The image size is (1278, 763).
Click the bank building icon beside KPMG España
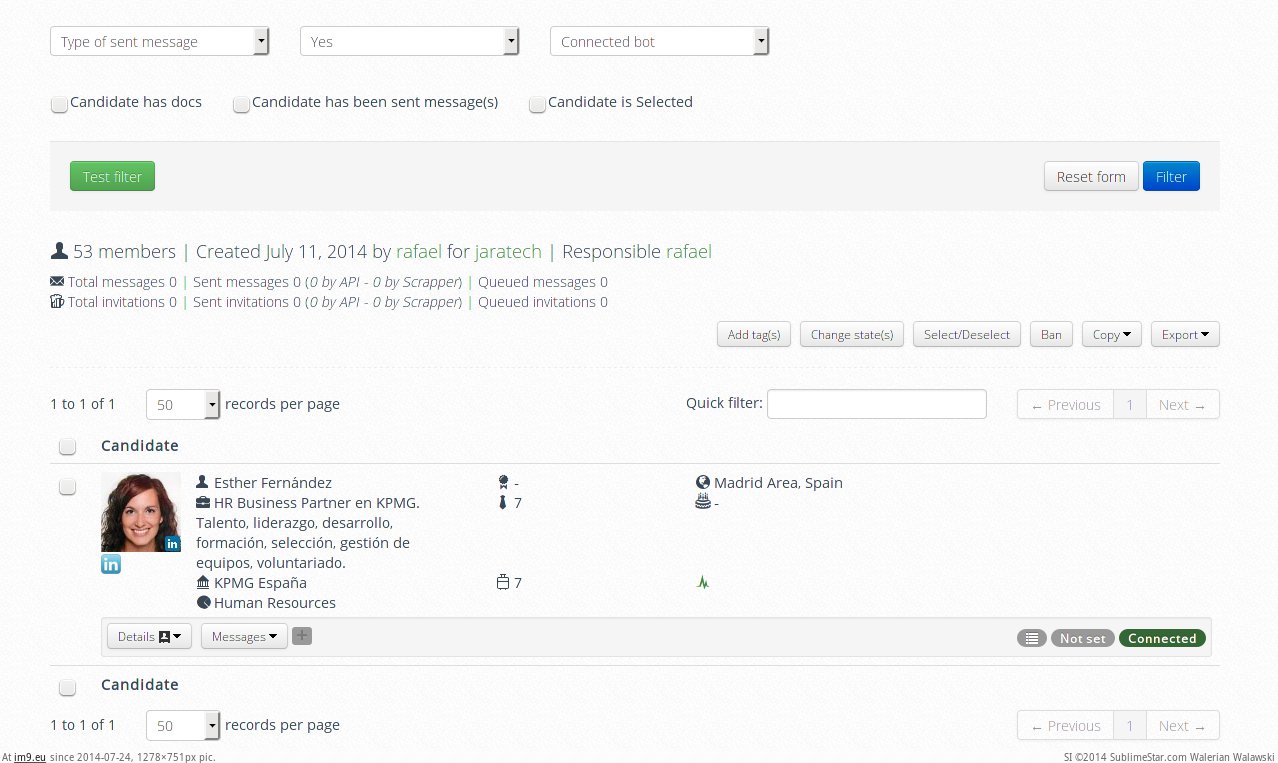203,582
